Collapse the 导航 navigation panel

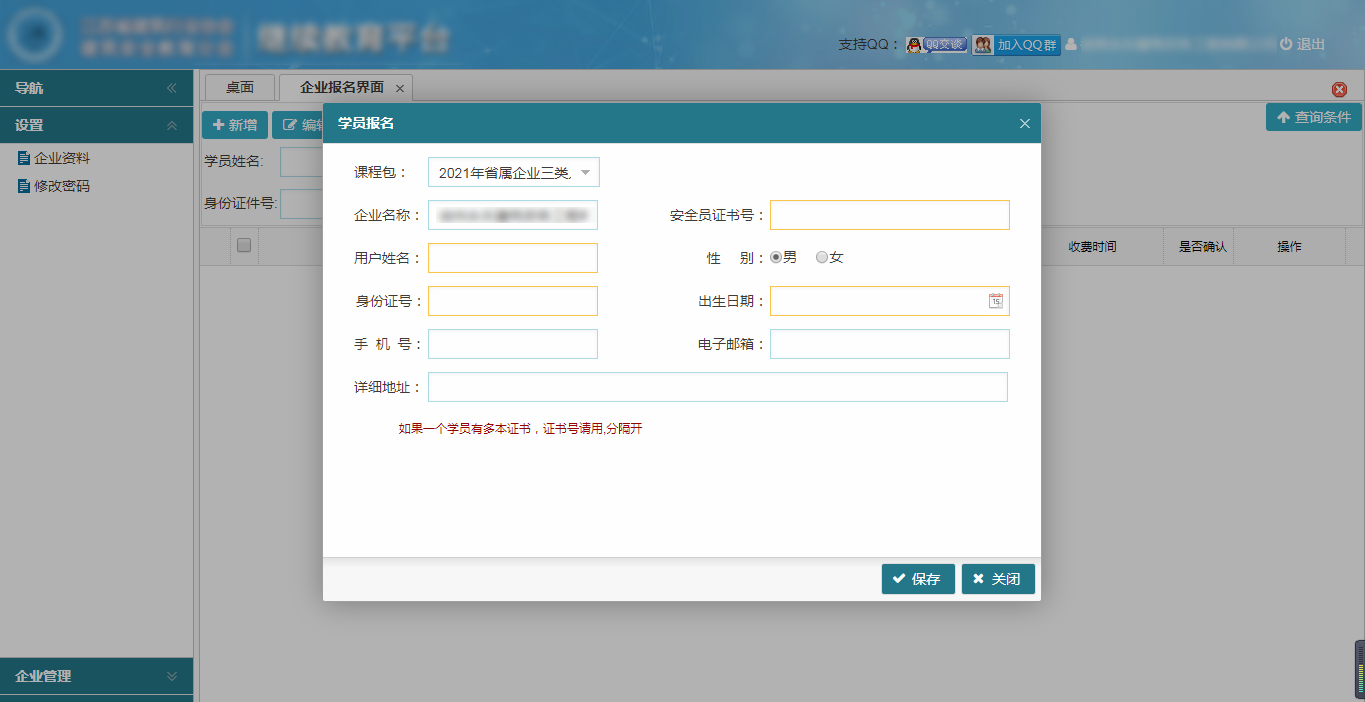[171, 88]
